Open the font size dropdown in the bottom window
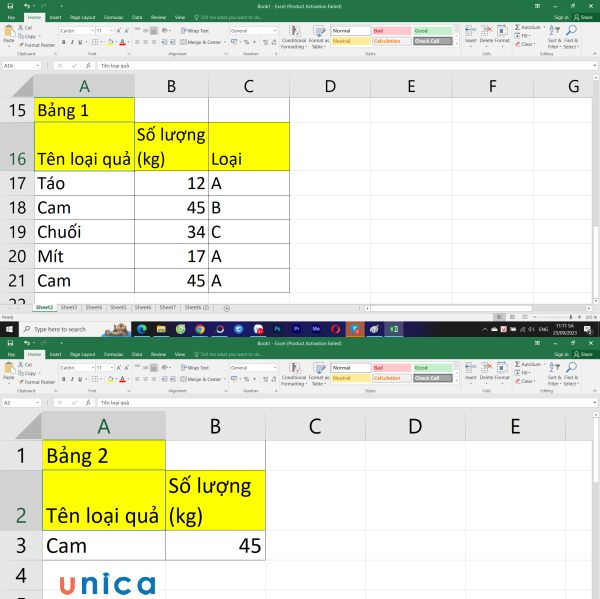The width and height of the screenshot is (600, 599). 112,368
